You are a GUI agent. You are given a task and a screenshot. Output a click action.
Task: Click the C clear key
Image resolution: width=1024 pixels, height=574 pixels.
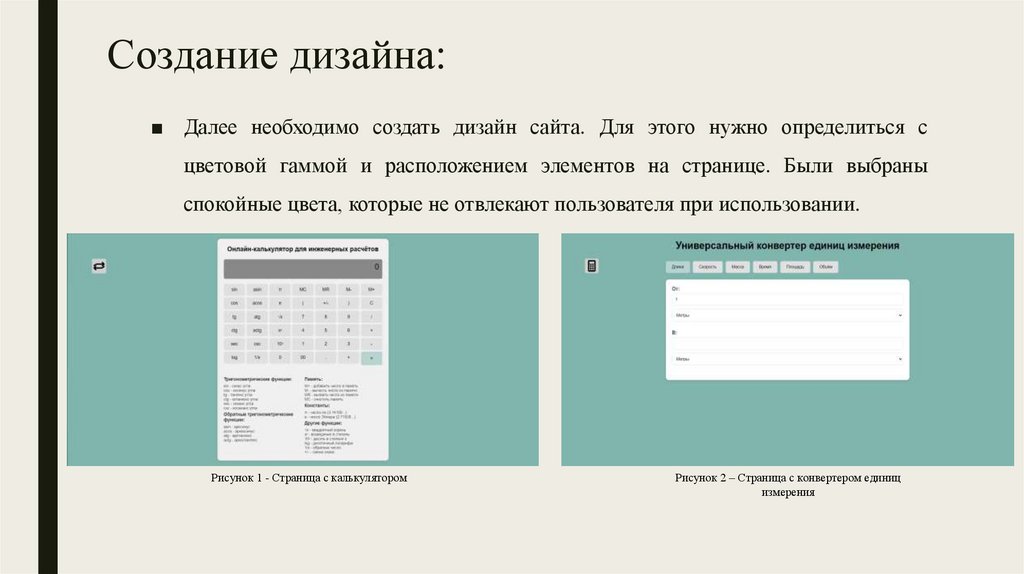[x=372, y=303]
